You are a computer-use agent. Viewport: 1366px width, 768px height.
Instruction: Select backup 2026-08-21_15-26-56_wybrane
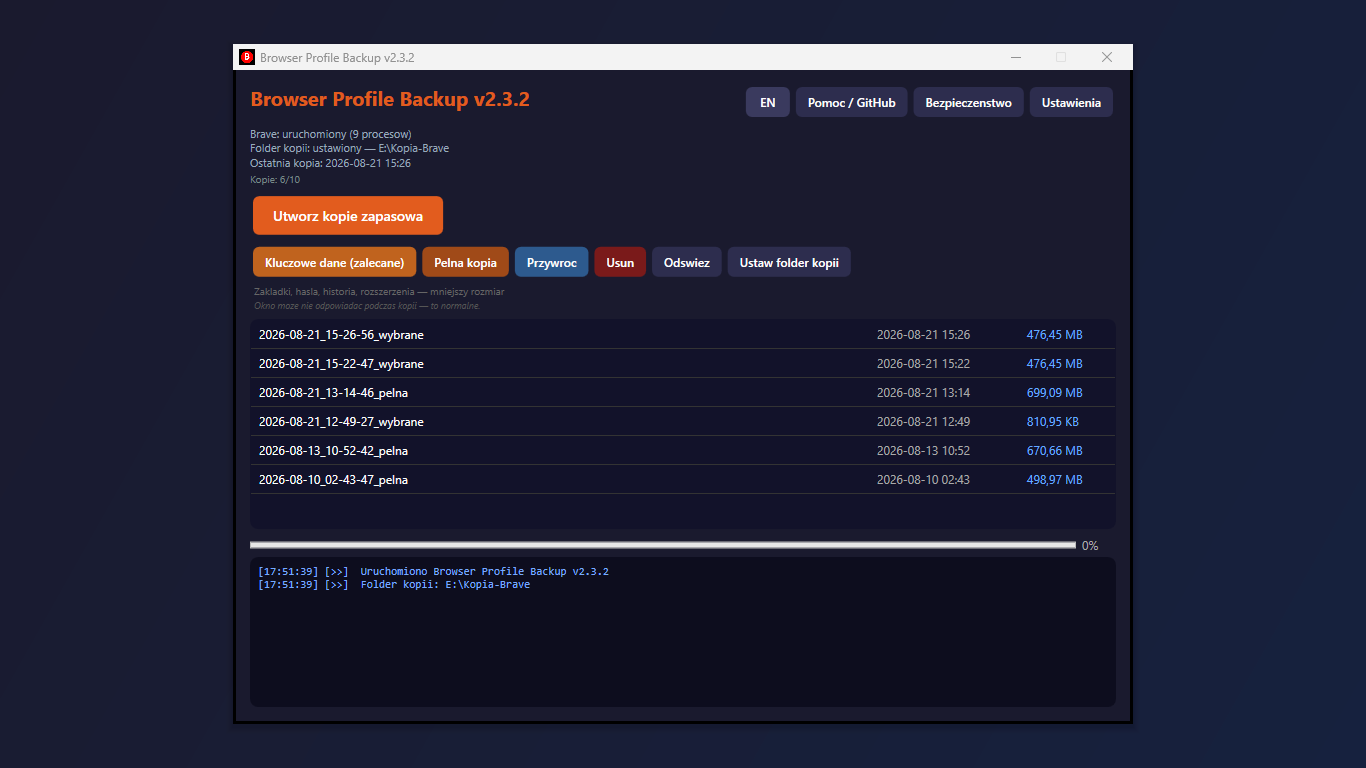(x=682, y=335)
